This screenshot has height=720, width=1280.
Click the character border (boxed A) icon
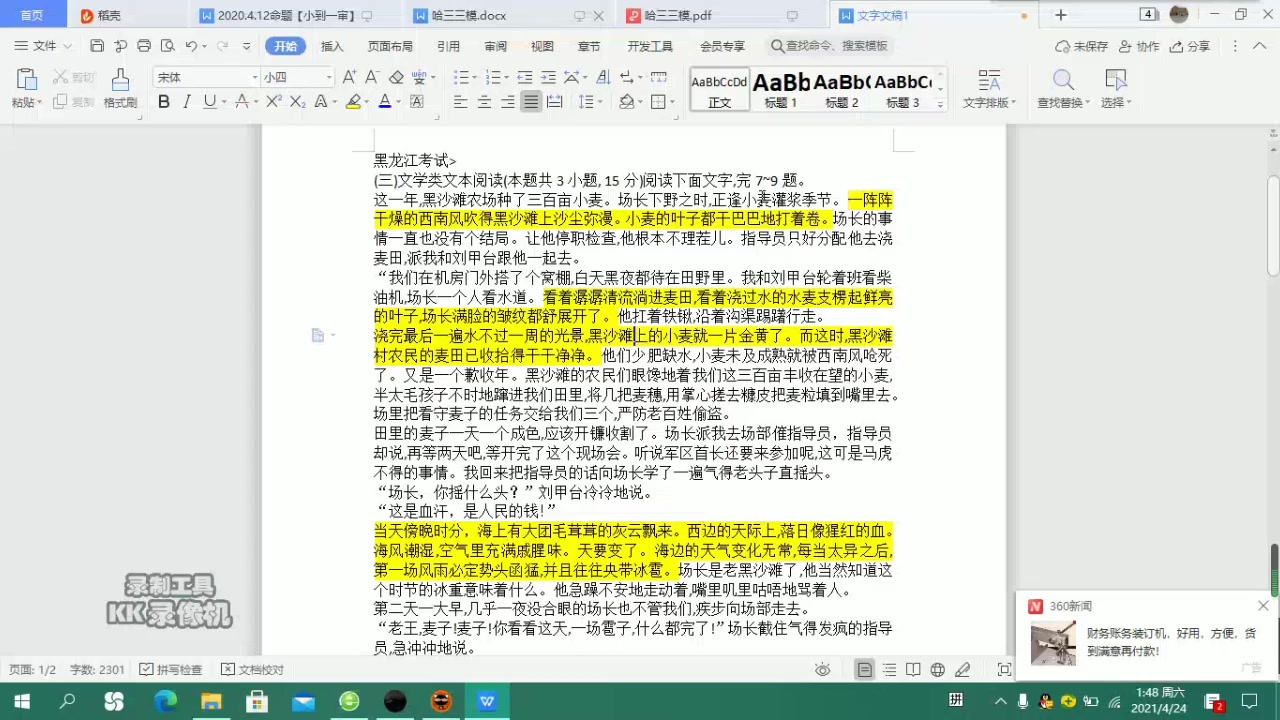[417, 102]
